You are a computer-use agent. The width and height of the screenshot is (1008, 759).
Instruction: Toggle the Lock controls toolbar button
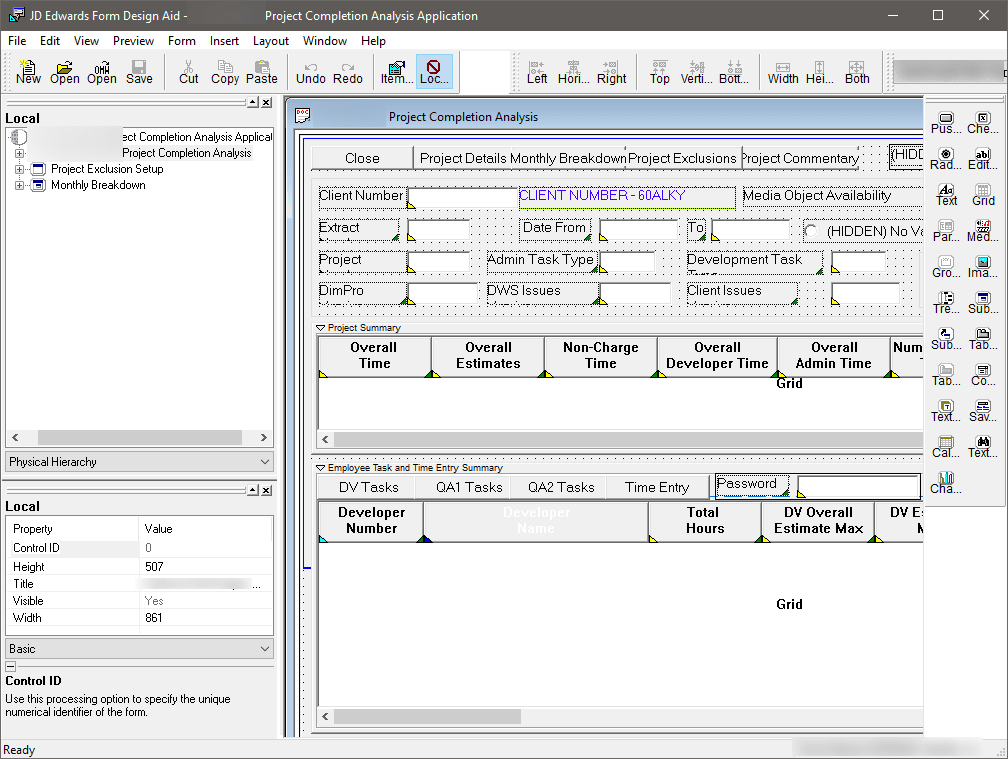[x=434, y=71]
